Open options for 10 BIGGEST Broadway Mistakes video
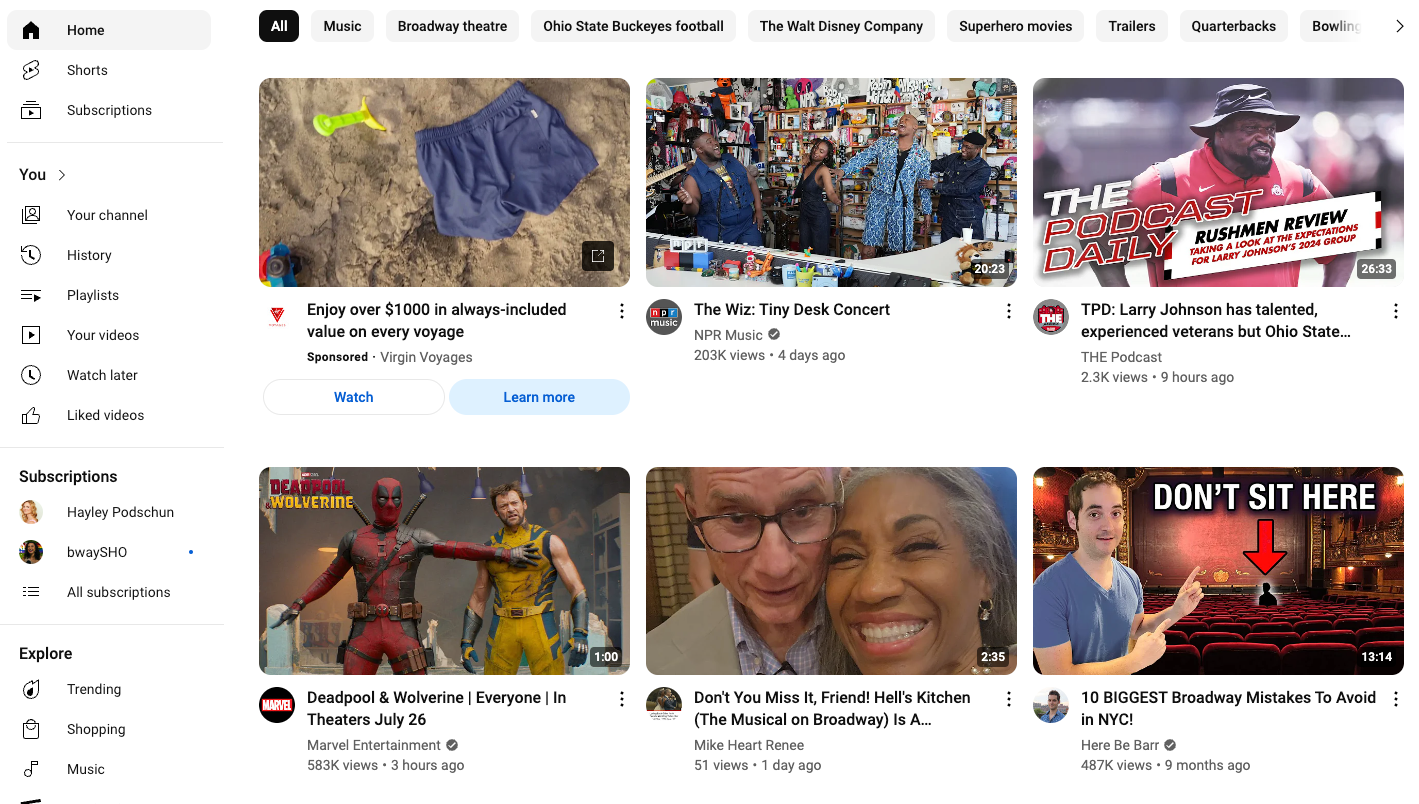This screenshot has width=1419, height=804. (1395, 699)
